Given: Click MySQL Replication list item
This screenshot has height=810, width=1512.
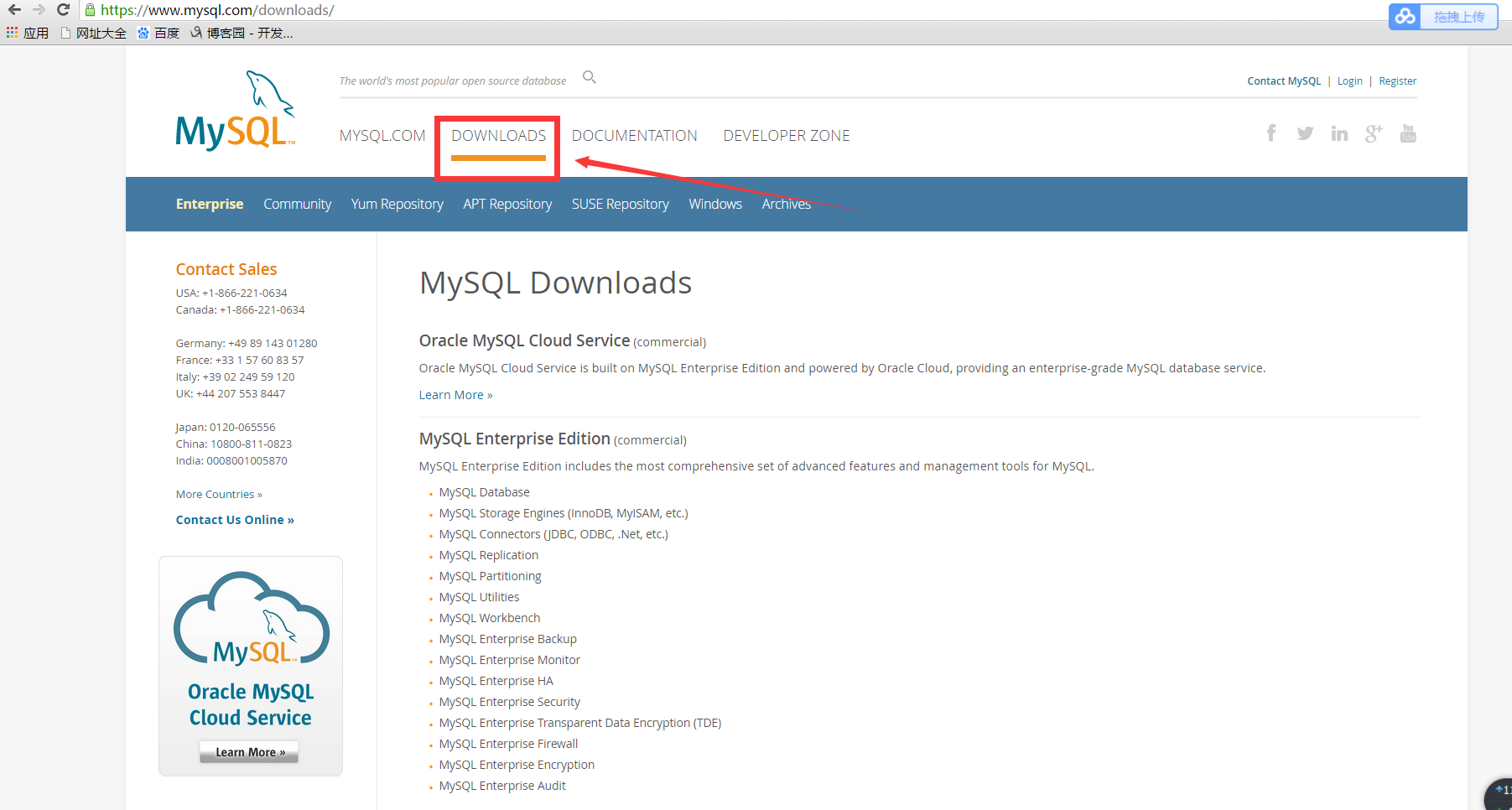Looking at the screenshot, I should point(489,555).
